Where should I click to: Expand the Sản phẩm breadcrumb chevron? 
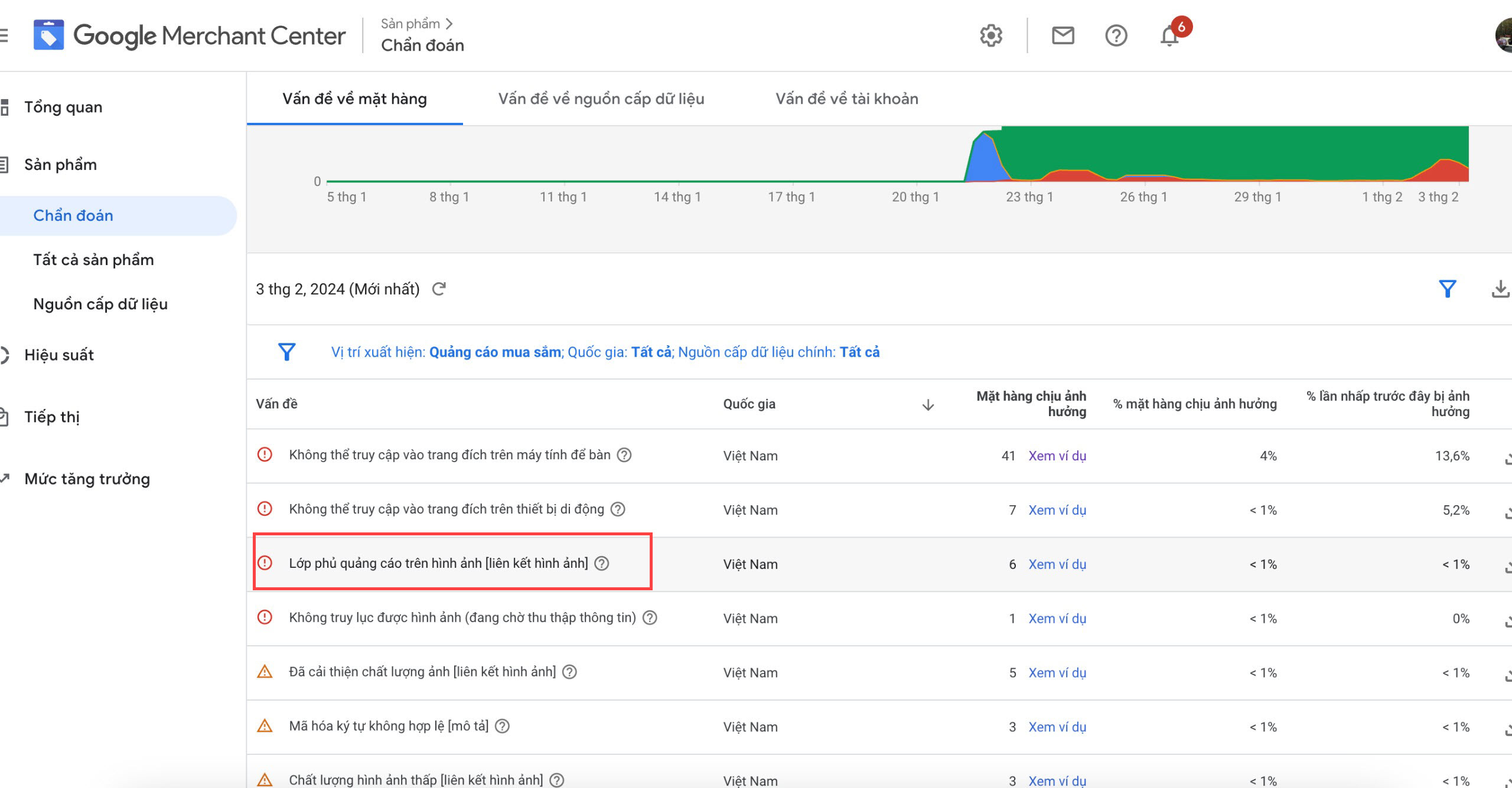(449, 24)
